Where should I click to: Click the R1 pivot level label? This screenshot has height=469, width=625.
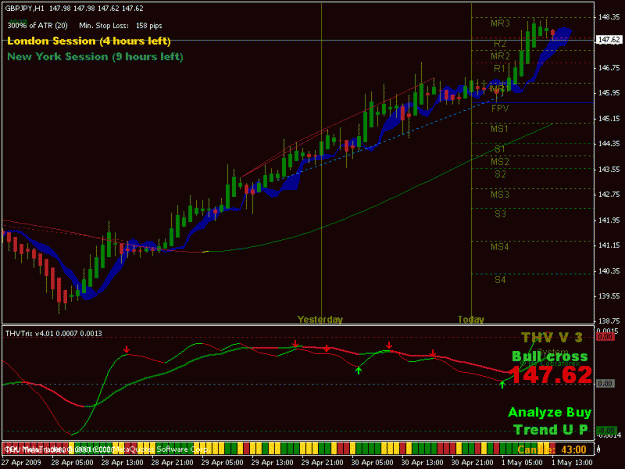click(499, 69)
